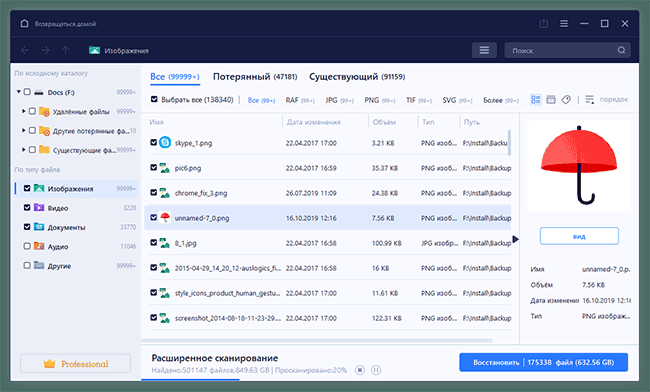This screenshot has width=650, height=392.
Task: Click the share/export icon in title bar
Action: [x=543, y=24]
